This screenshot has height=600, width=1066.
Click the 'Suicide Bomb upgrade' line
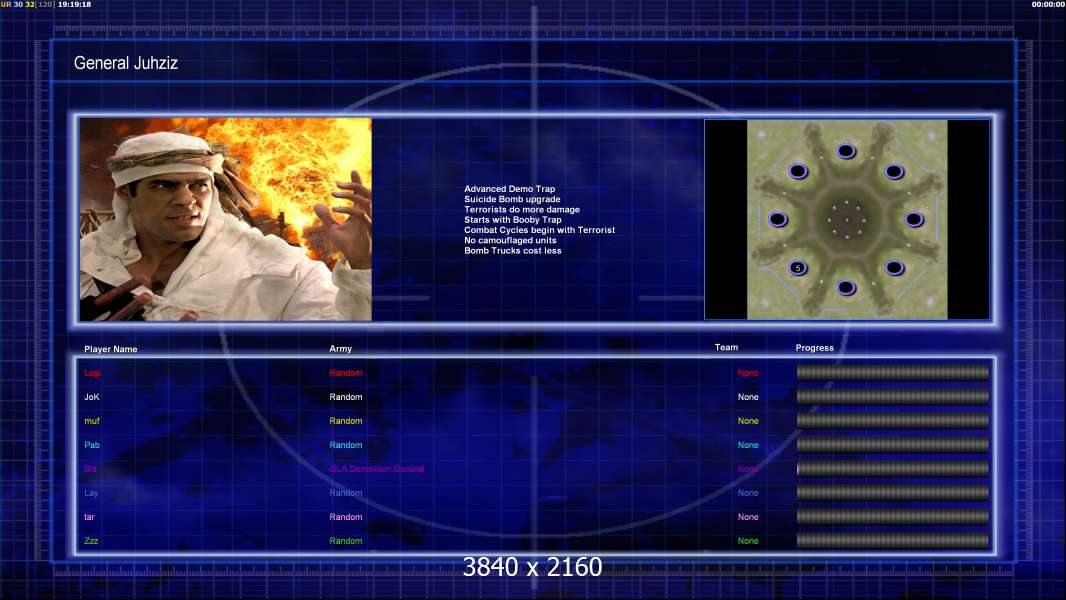[512, 199]
